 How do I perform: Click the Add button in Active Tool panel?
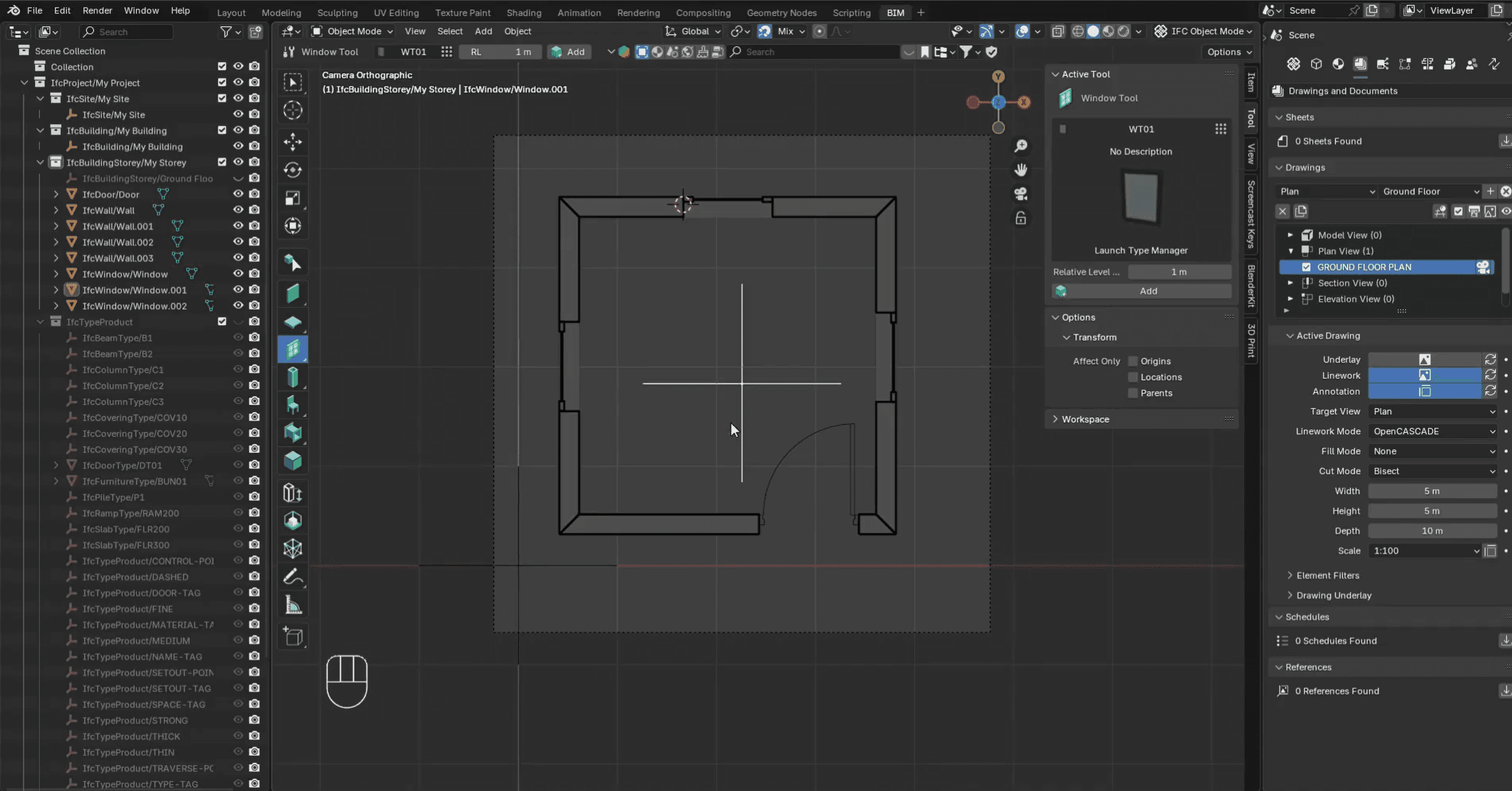[1148, 291]
